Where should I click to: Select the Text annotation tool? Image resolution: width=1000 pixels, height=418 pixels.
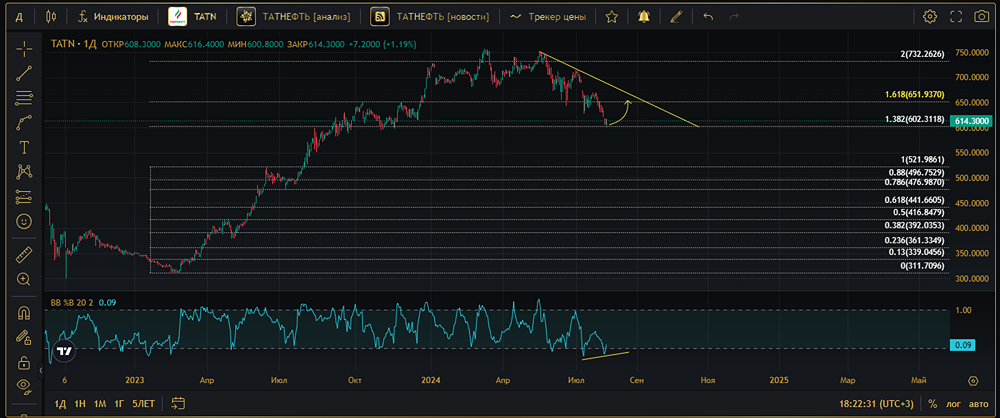24,147
